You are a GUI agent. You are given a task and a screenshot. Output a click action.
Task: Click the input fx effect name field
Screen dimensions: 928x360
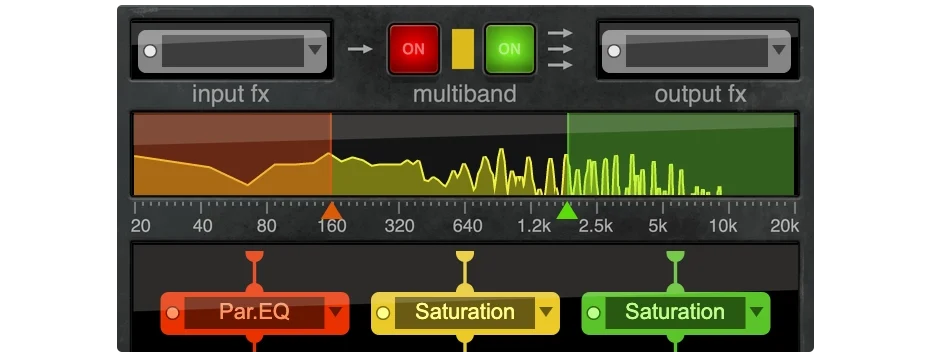point(233,51)
